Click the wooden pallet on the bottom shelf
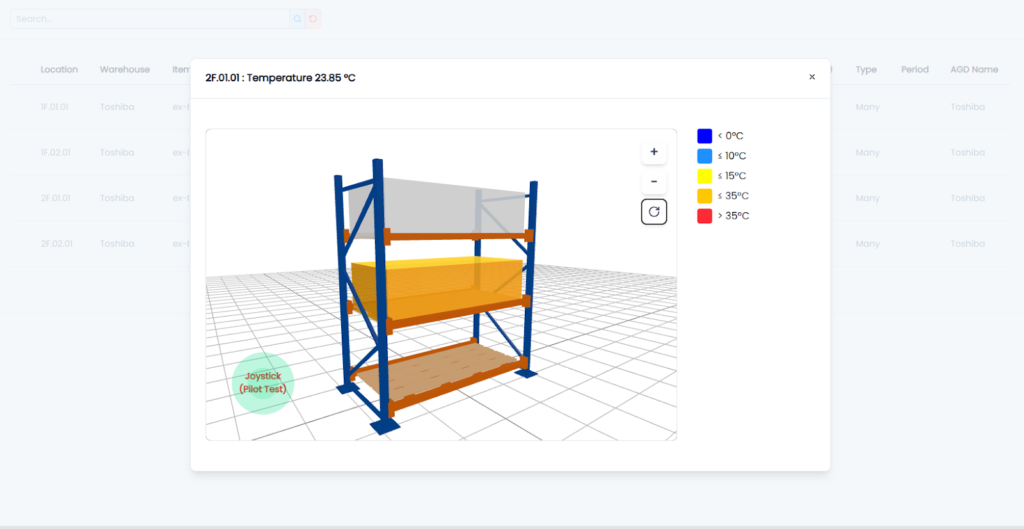The width and height of the screenshot is (1024, 529). [440, 369]
